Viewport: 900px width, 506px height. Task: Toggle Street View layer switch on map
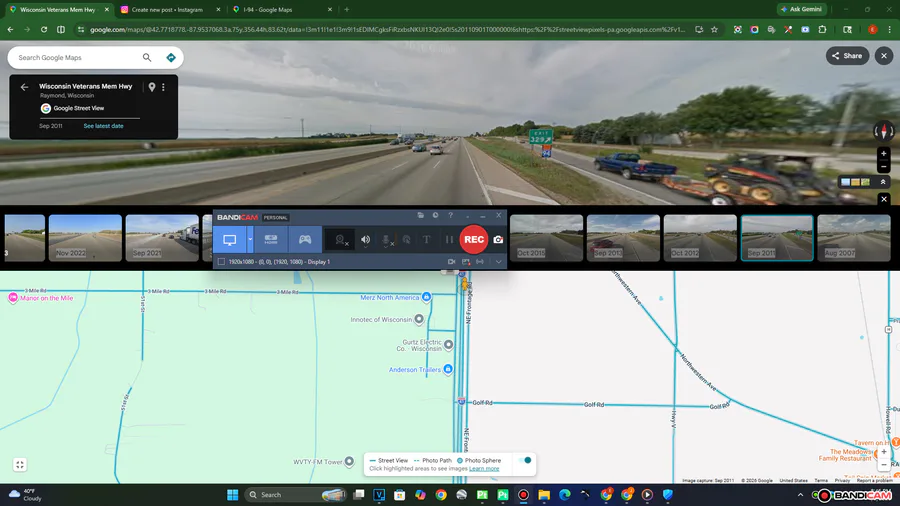(x=525, y=460)
